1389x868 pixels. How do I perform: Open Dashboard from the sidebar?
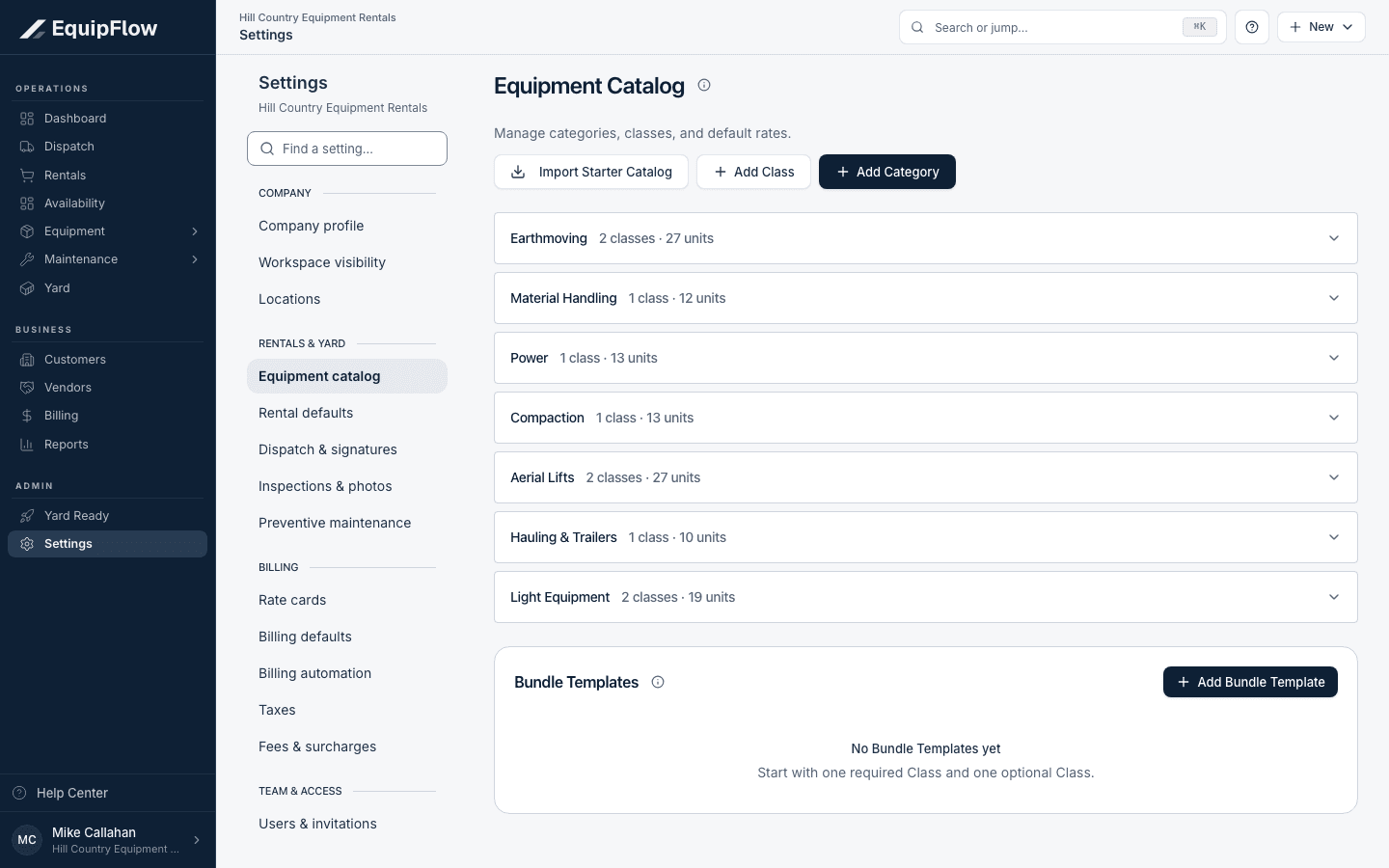(107, 119)
